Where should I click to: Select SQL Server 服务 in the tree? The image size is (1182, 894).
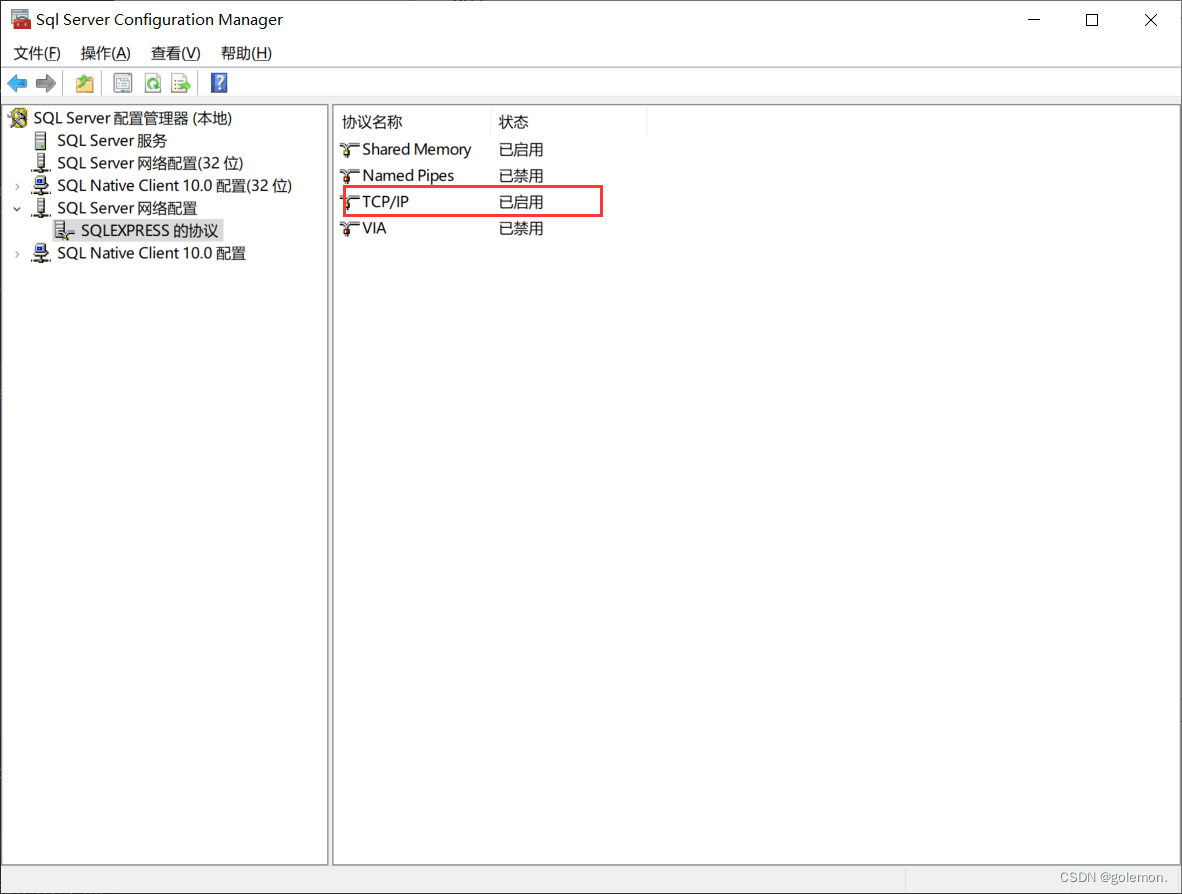112,141
